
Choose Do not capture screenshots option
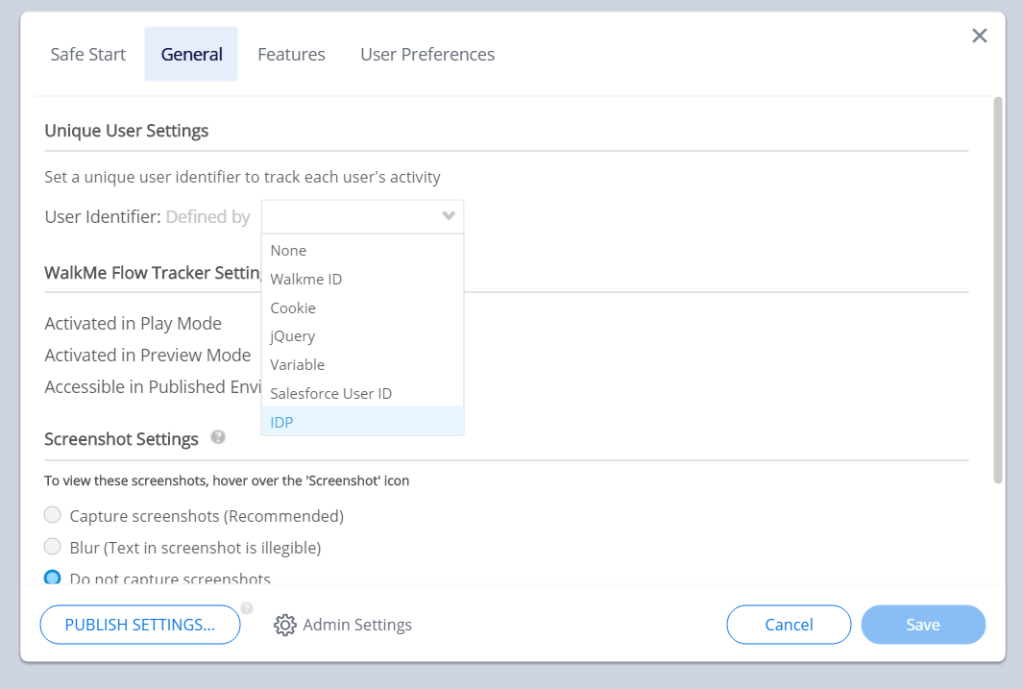pyautogui.click(x=53, y=578)
